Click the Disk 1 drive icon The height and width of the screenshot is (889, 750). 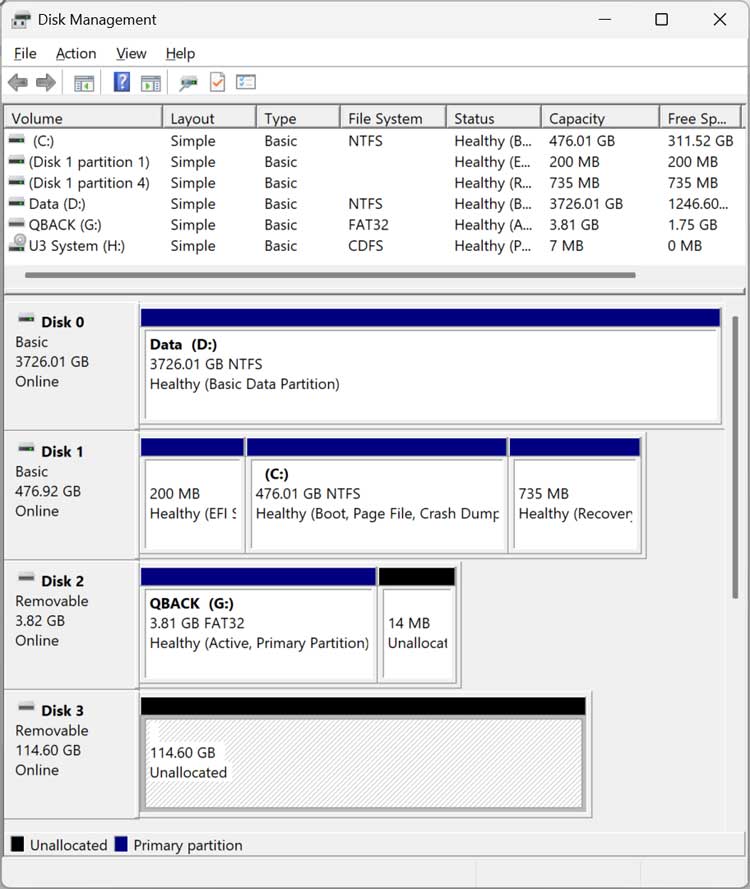point(26,448)
